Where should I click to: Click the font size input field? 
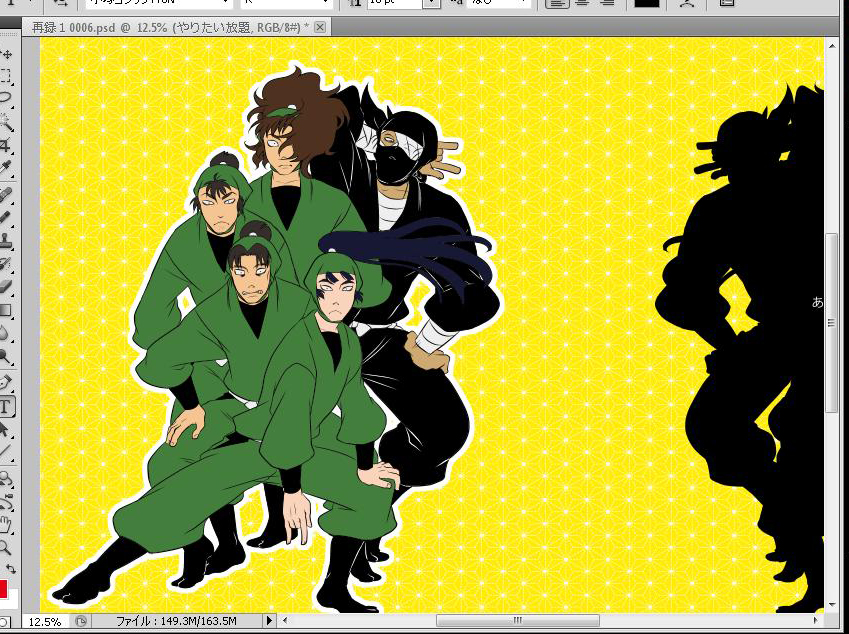coord(395,3)
